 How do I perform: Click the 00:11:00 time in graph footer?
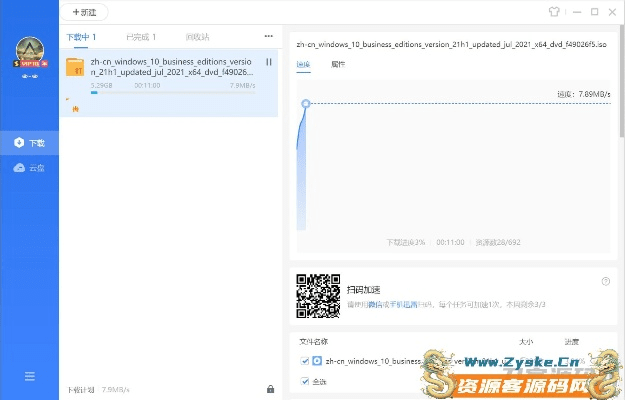pyautogui.click(x=450, y=242)
